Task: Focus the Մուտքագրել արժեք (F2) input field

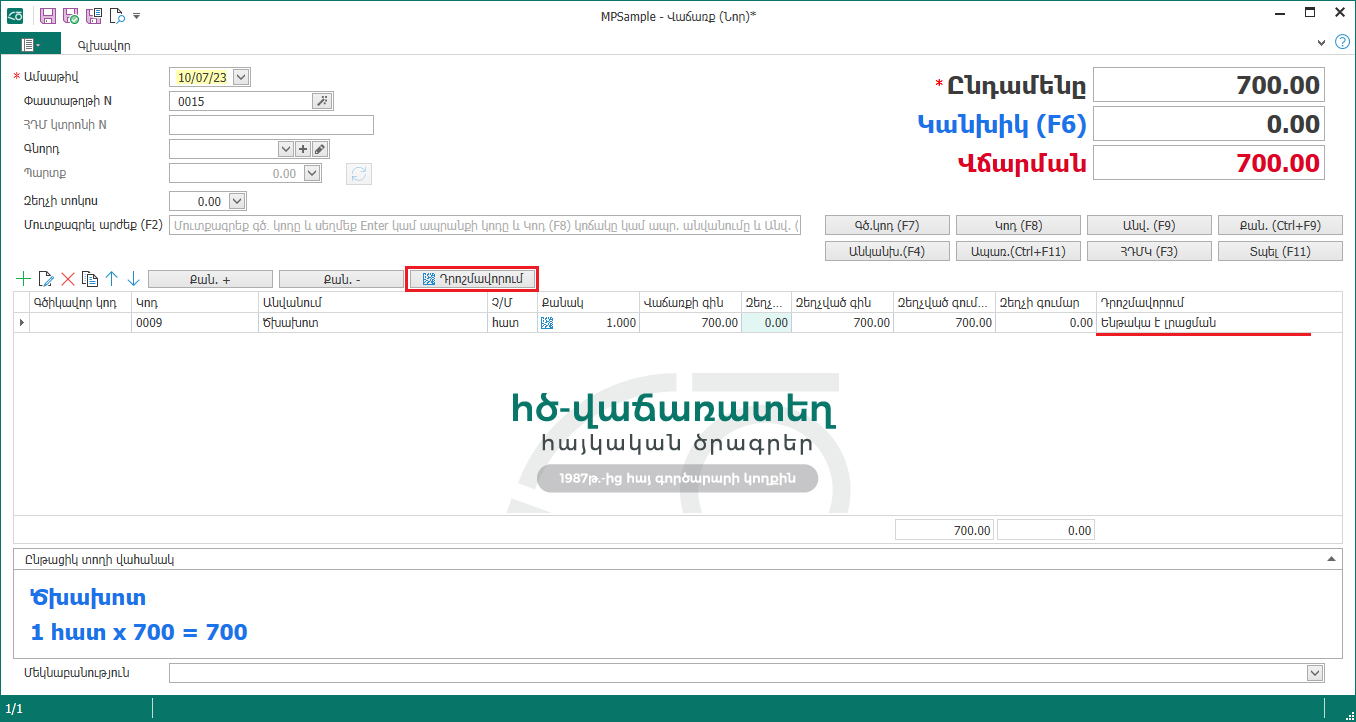Action: click(x=485, y=226)
